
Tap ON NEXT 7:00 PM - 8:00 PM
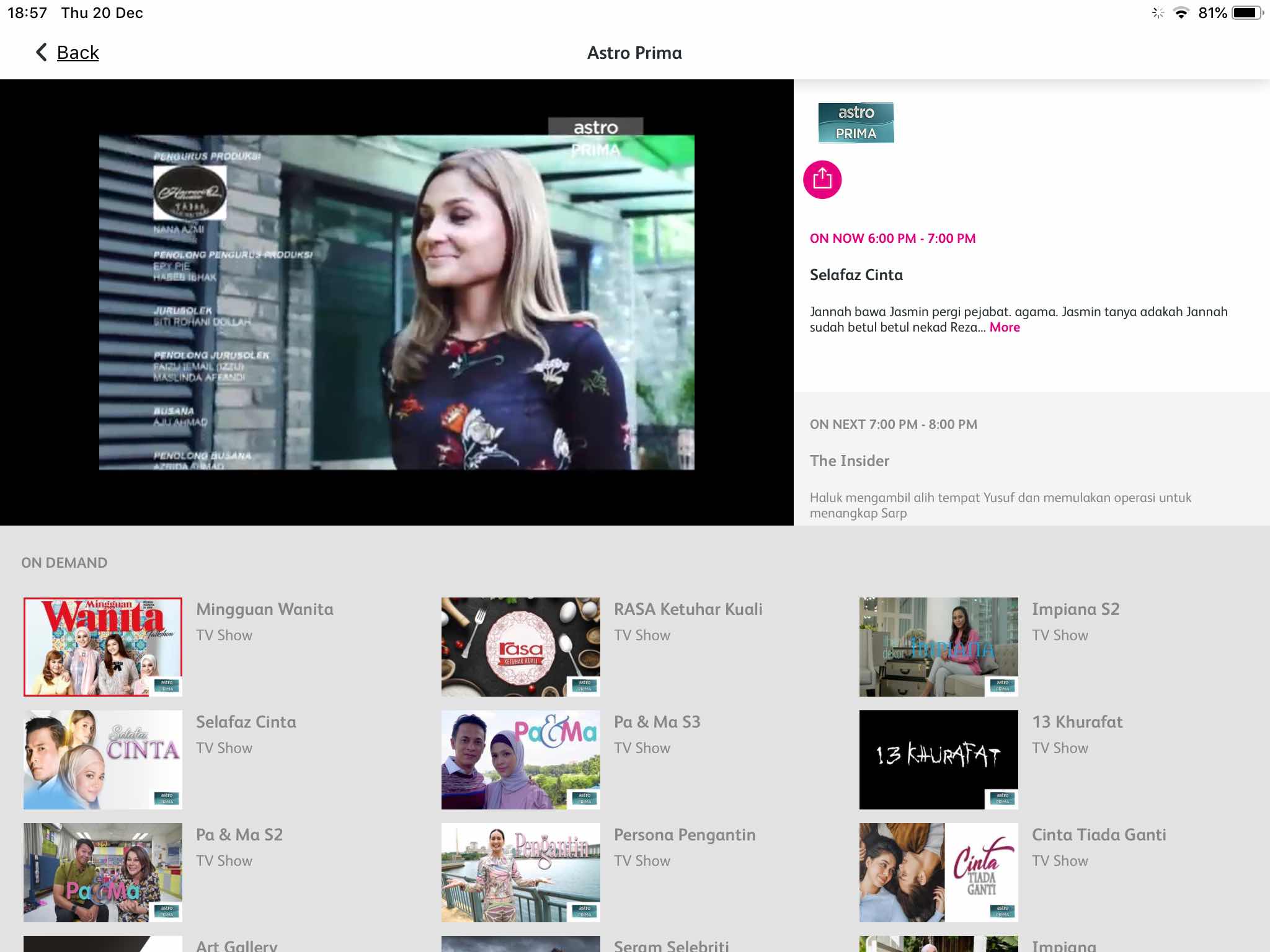tap(894, 425)
